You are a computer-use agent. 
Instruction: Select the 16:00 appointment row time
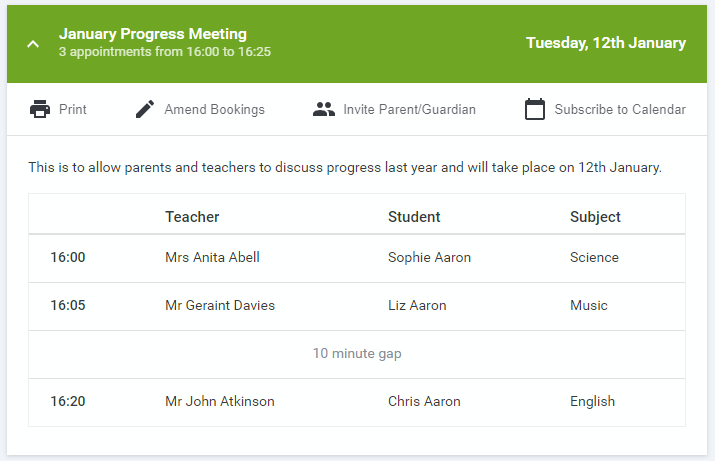point(68,257)
